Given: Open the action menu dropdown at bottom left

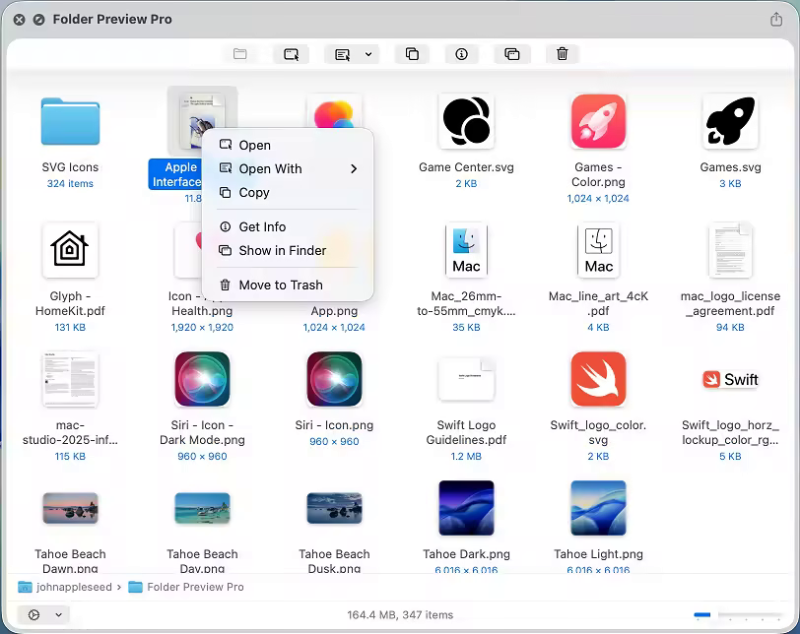Looking at the screenshot, I should [x=43, y=614].
